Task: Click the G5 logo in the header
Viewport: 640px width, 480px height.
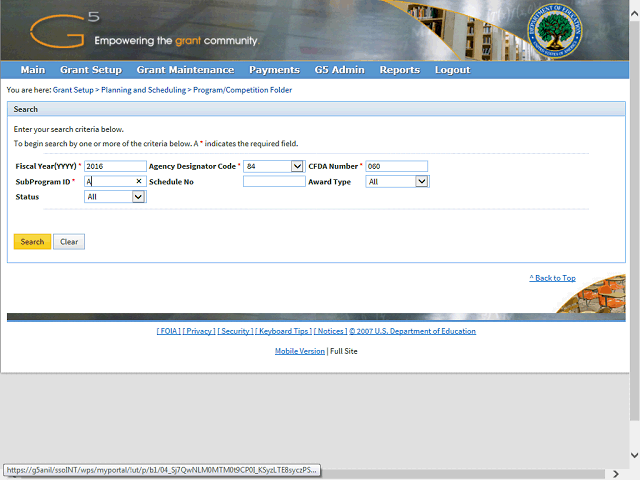Action: pos(64,29)
